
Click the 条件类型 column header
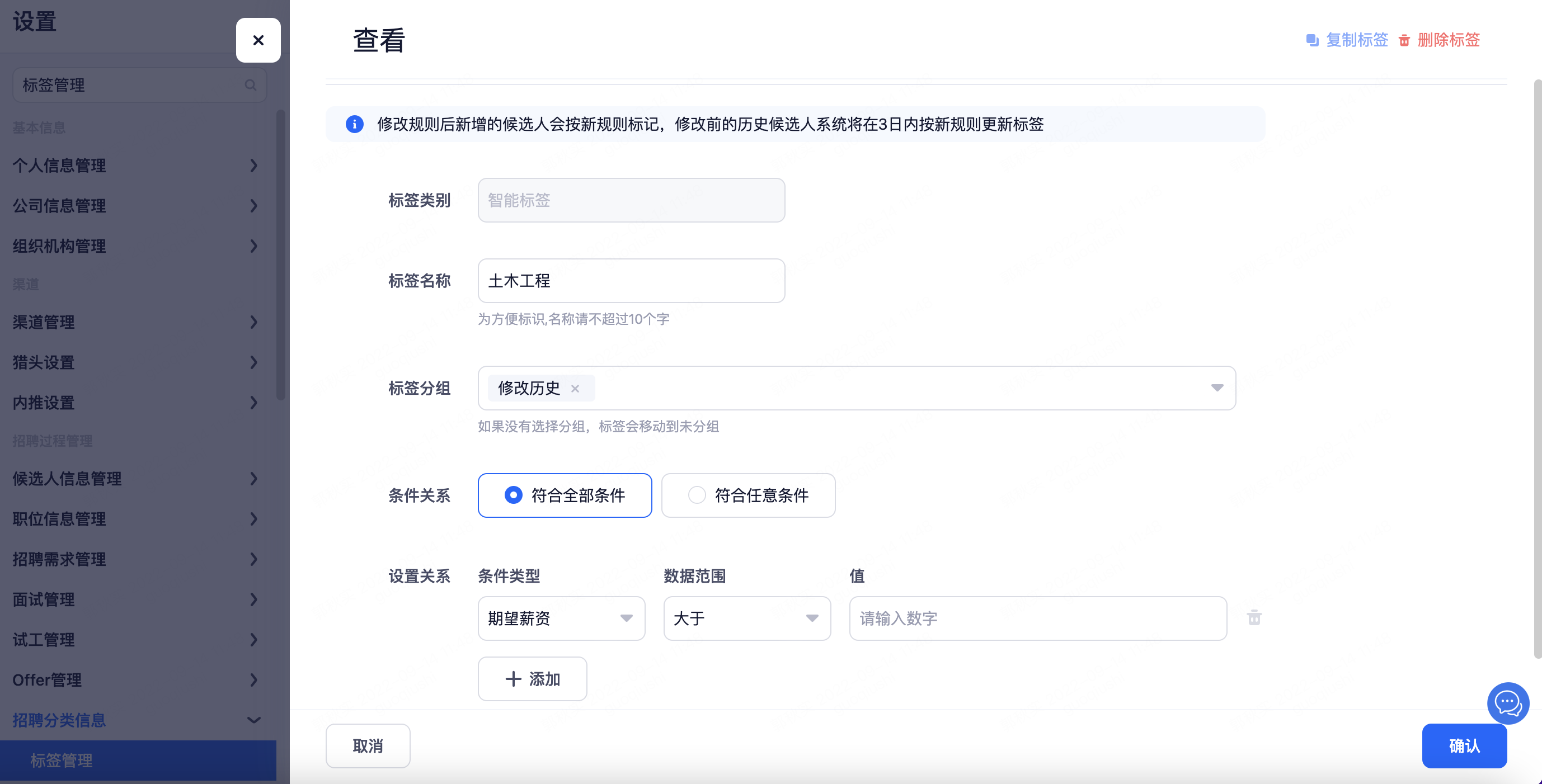(x=509, y=577)
